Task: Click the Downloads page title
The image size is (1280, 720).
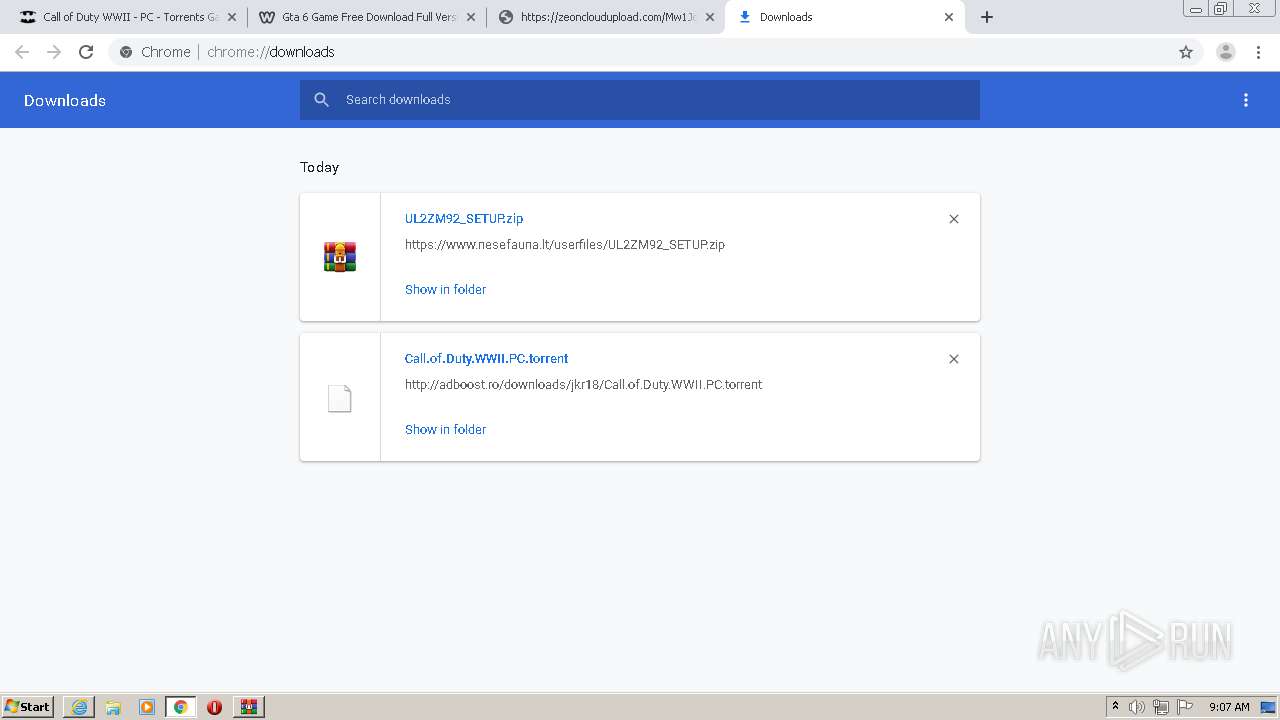Action: pyautogui.click(x=65, y=100)
